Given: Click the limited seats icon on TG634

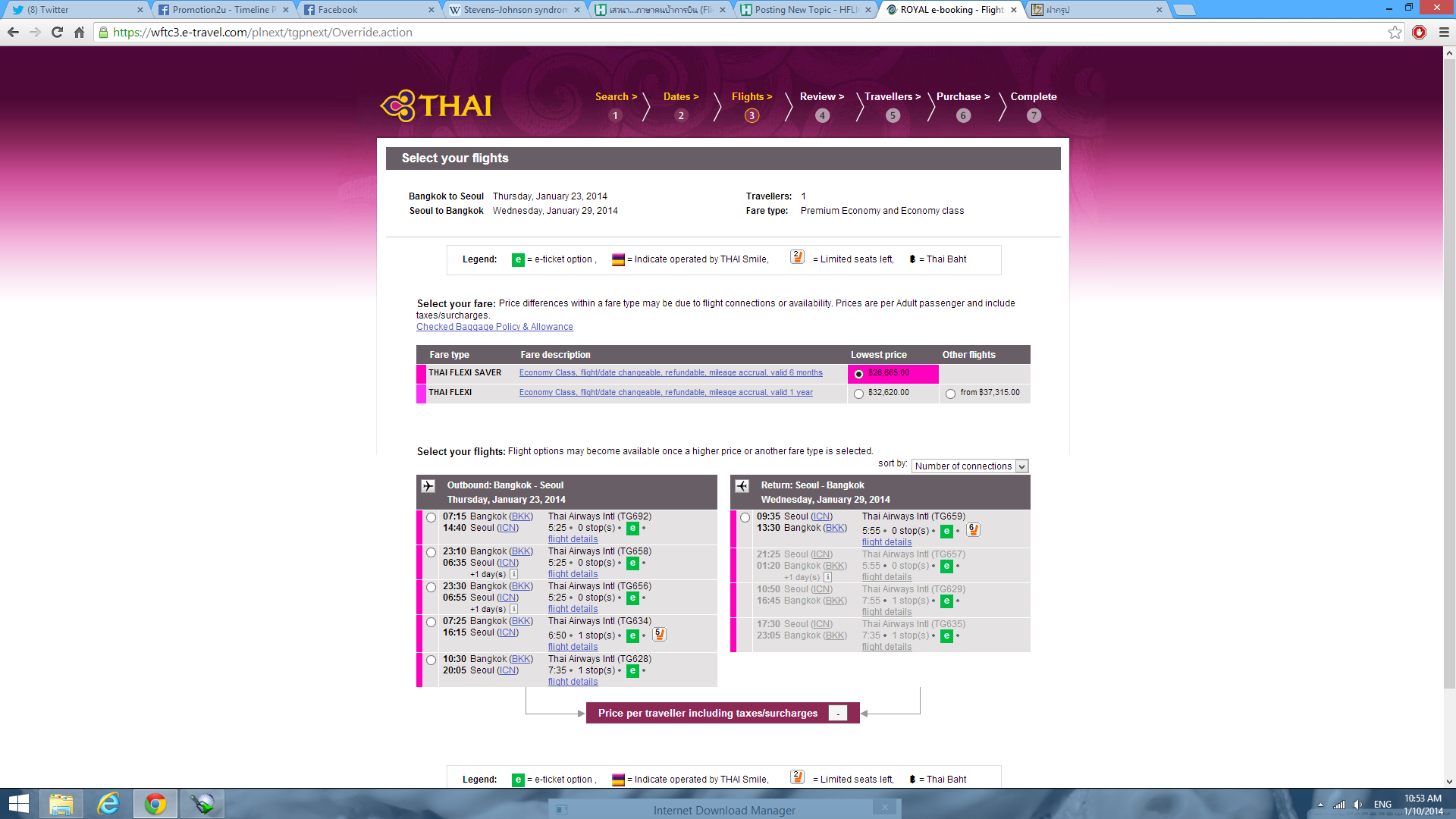Looking at the screenshot, I should point(659,634).
